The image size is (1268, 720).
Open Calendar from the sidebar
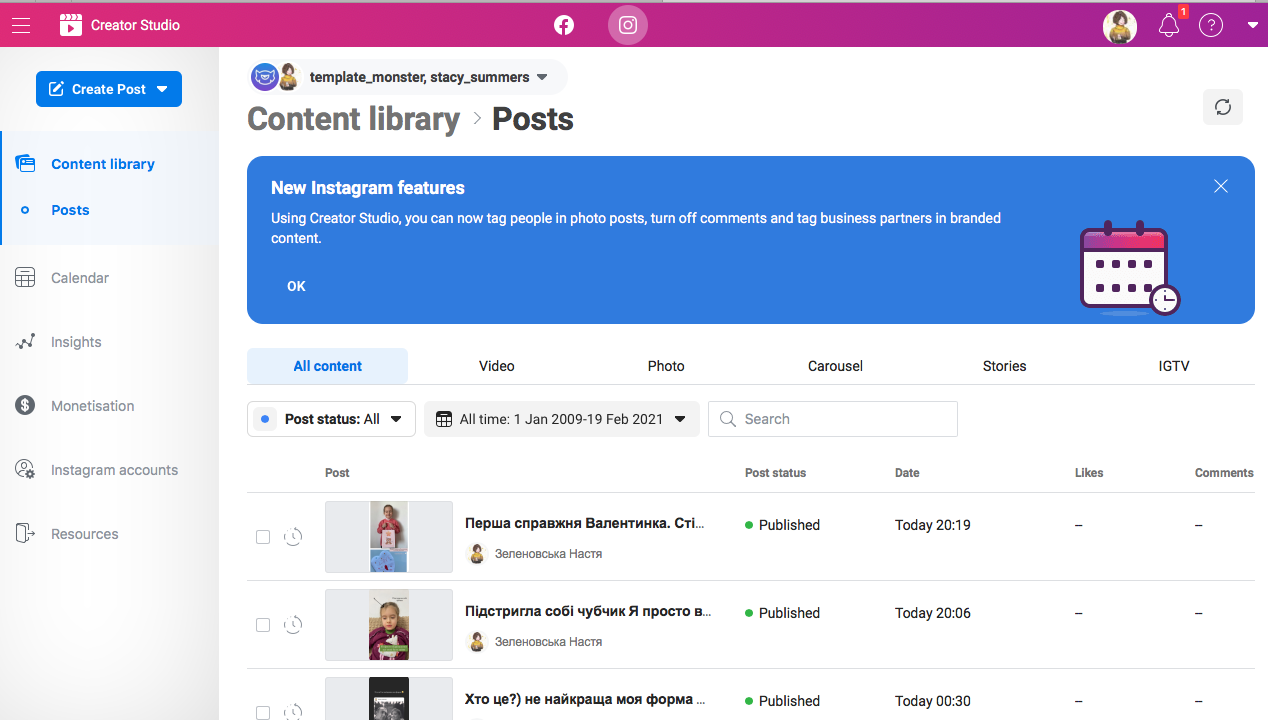(x=80, y=278)
